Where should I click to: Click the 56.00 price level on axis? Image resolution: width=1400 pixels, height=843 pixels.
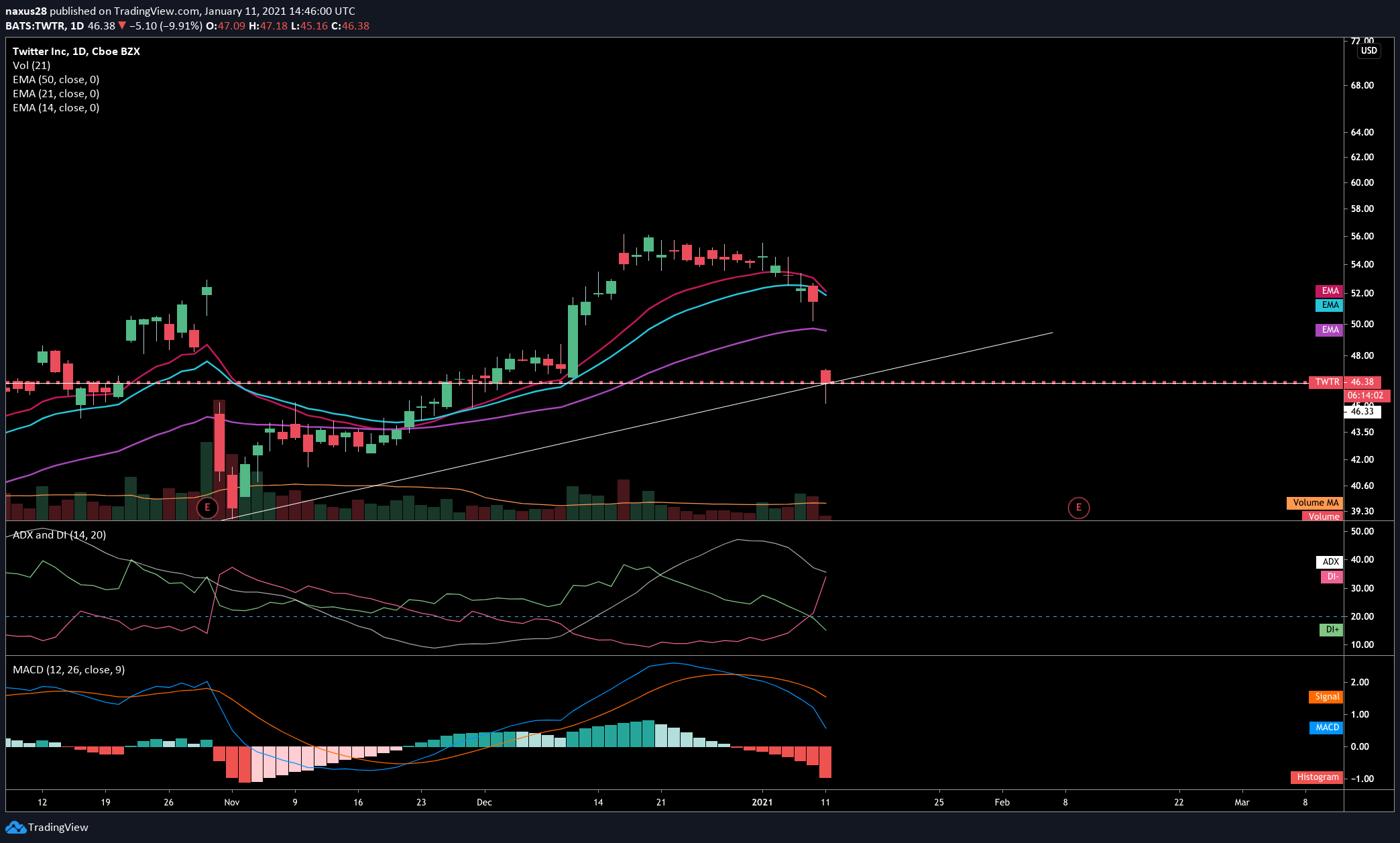point(1362,236)
